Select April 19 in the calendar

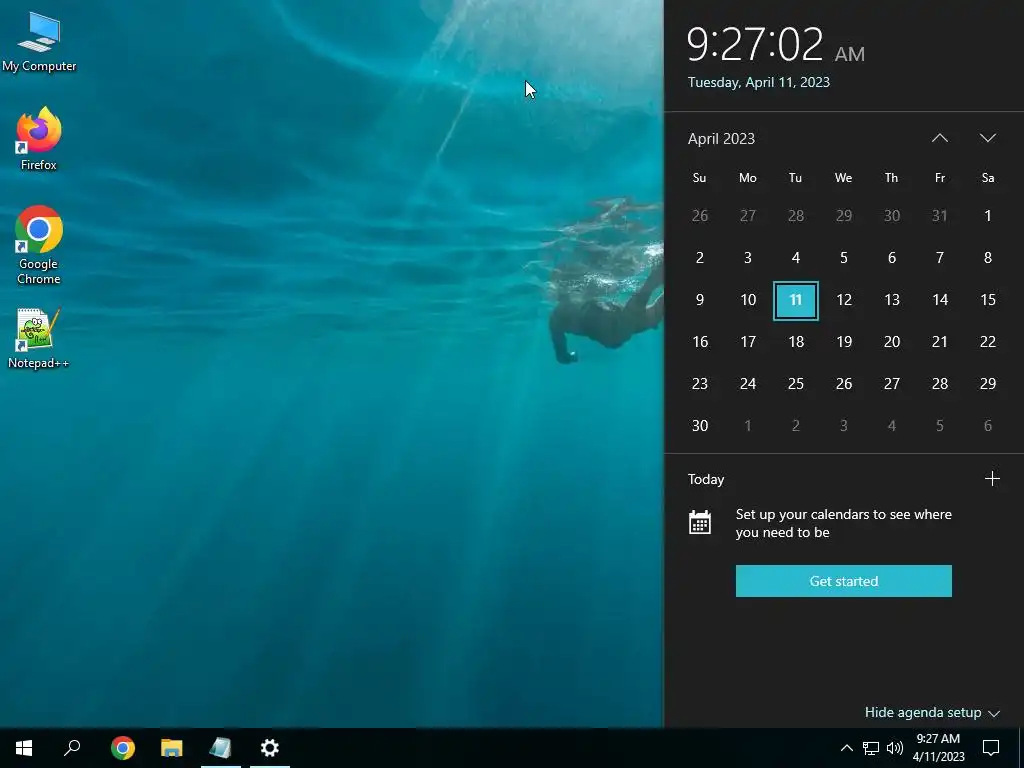tap(844, 342)
